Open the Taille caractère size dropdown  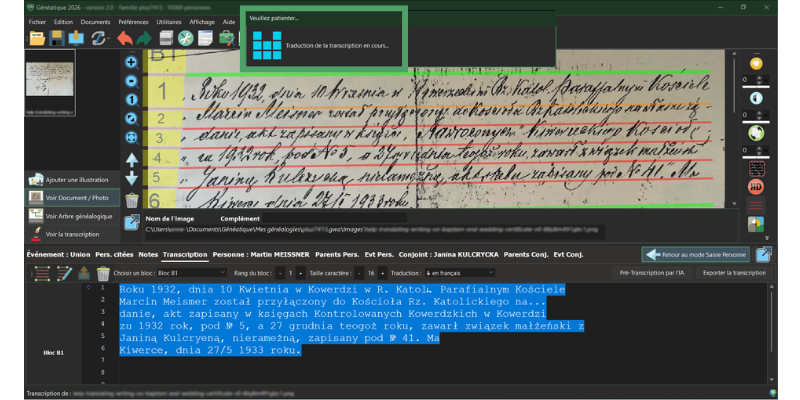pyautogui.click(x=373, y=272)
